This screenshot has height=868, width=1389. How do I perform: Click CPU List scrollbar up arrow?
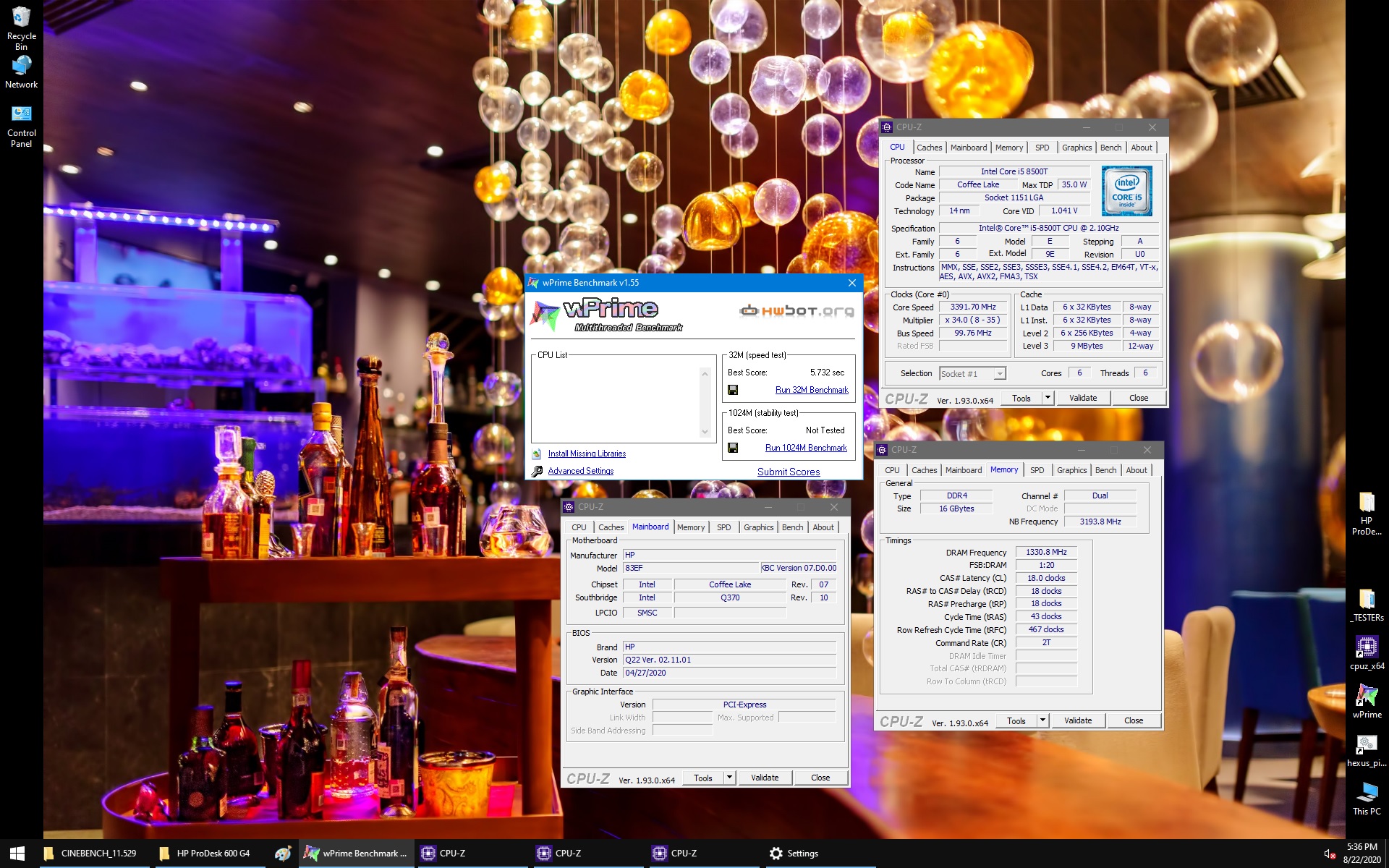tap(705, 373)
